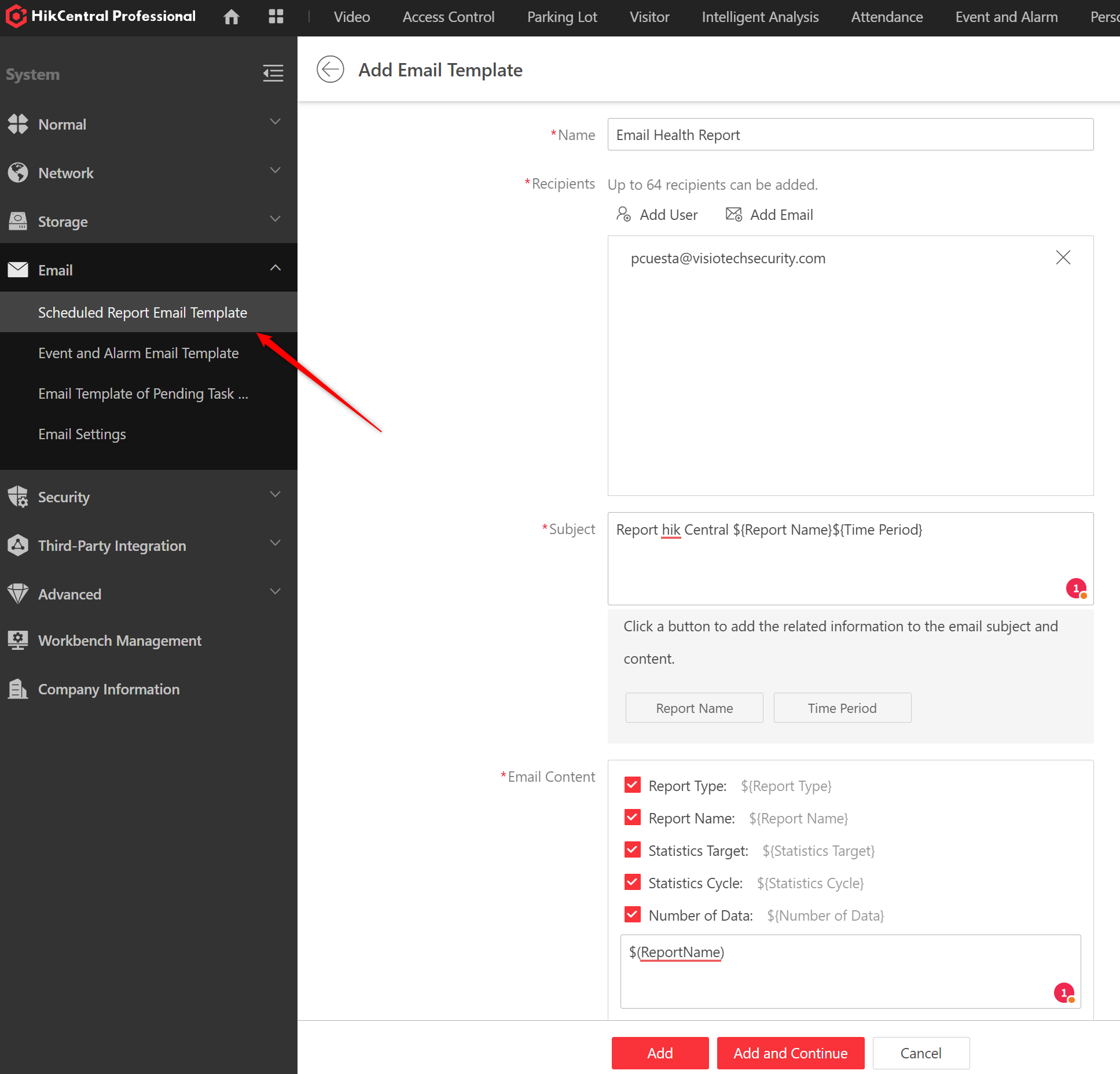The width and height of the screenshot is (1120, 1074).
Task: Click the Third-Party Integration icon
Action: tap(18, 545)
